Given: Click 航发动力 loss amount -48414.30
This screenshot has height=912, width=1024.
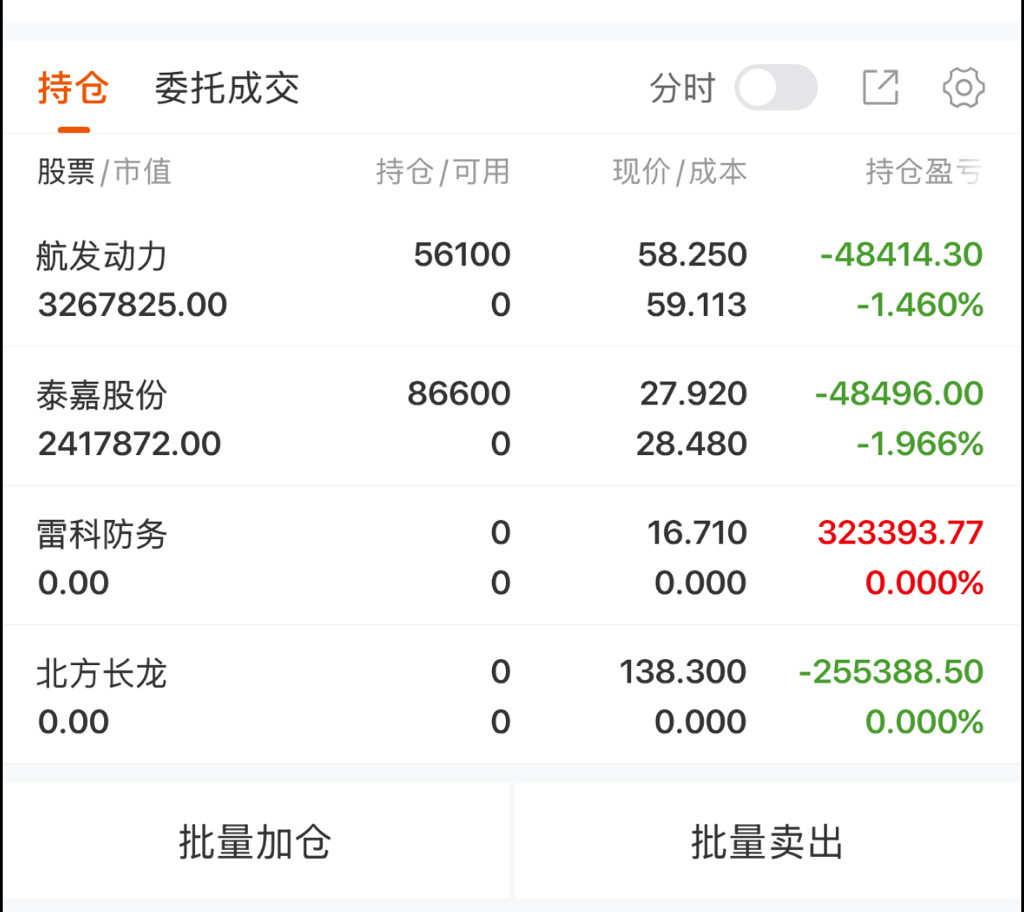Looking at the screenshot, I should pos(901,255).
